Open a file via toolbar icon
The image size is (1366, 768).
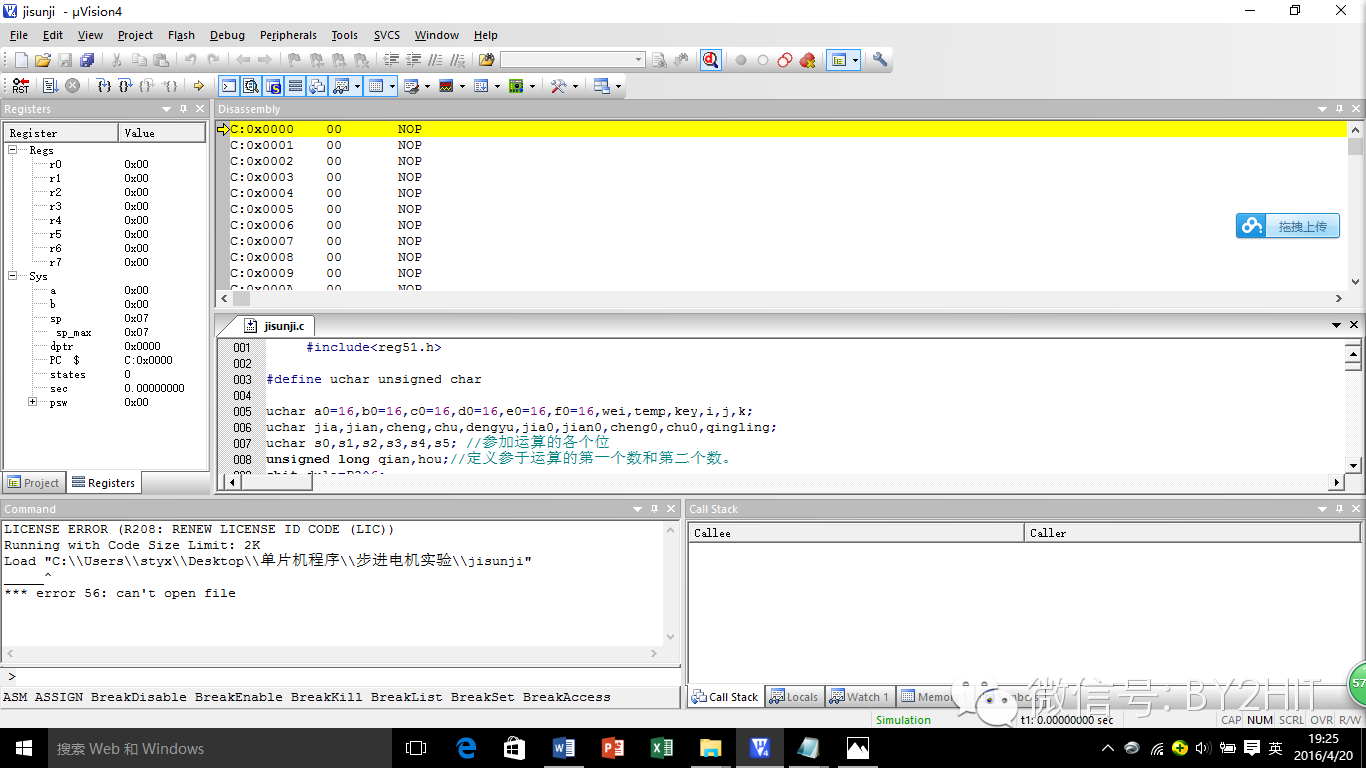[43, 60]
